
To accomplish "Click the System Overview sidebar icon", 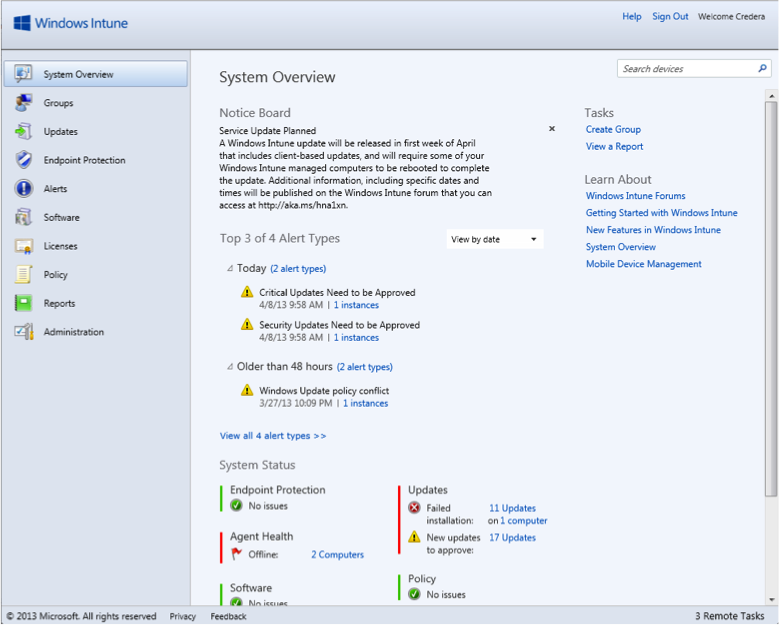I will pyautogui.click(x=23, y=74).
